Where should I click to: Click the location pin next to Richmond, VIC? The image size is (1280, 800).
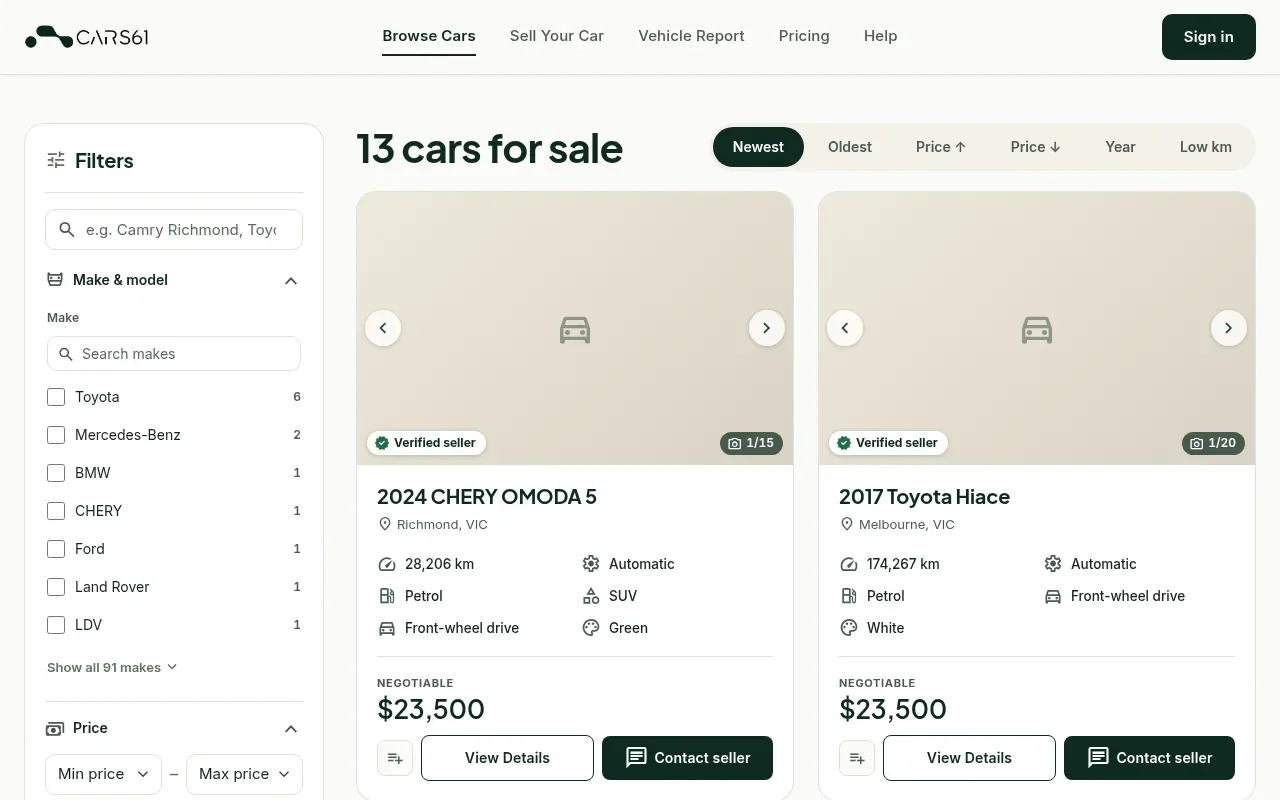point(385,524)
